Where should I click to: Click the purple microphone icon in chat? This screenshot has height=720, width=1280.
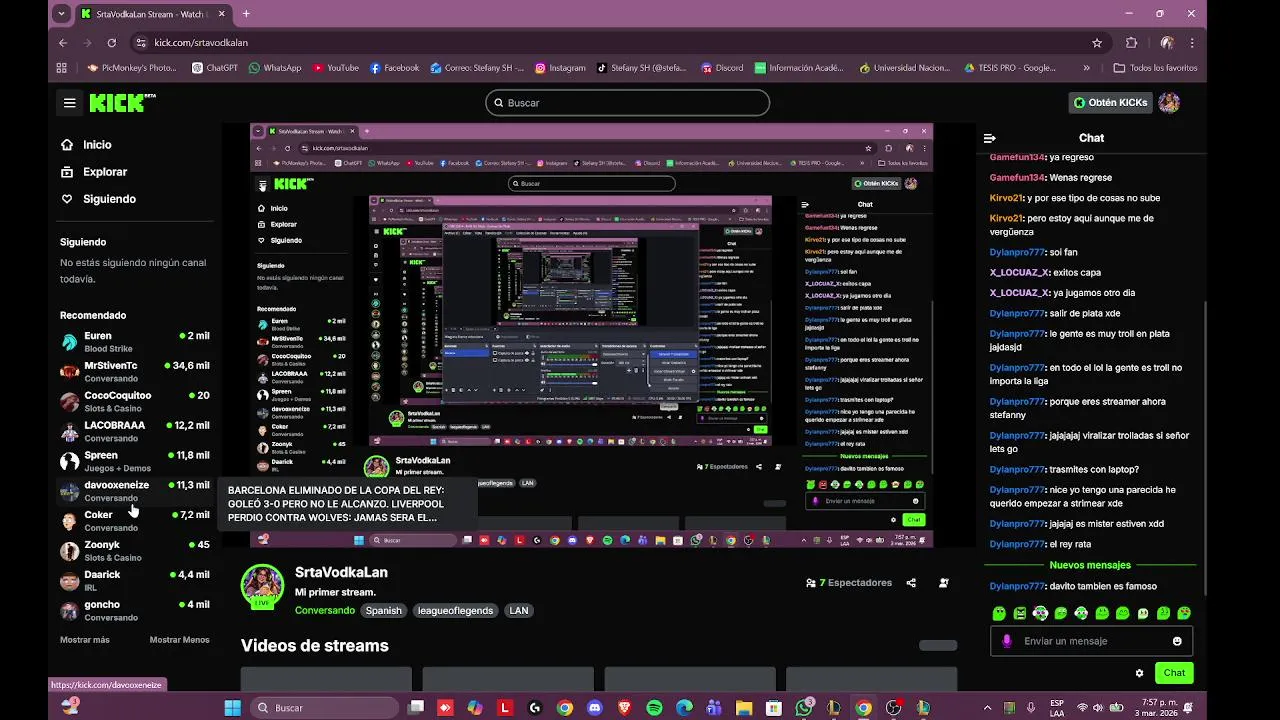[1007, 641]
